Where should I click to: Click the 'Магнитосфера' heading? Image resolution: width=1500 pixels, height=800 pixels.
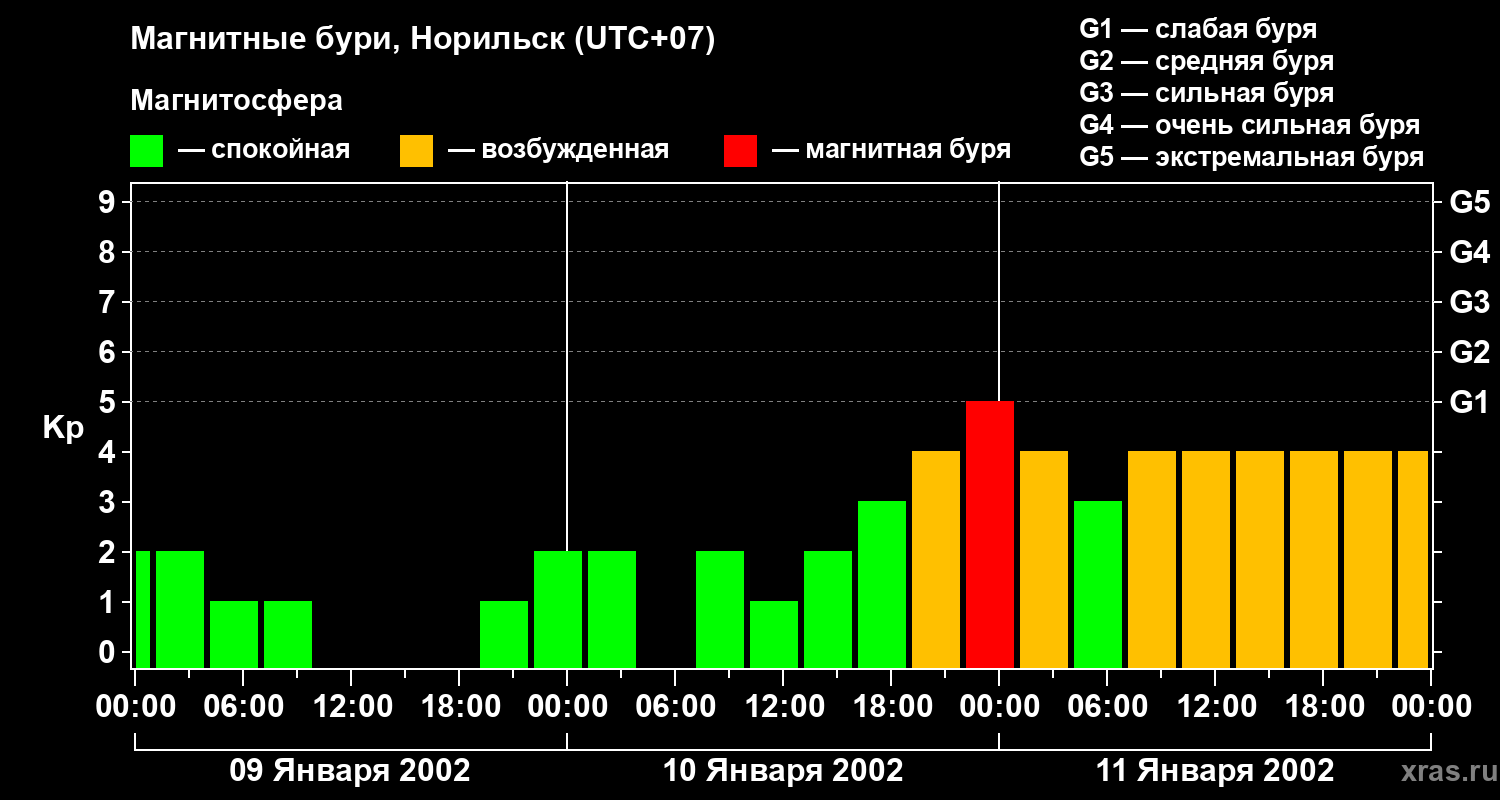click(x=237, y=101)
